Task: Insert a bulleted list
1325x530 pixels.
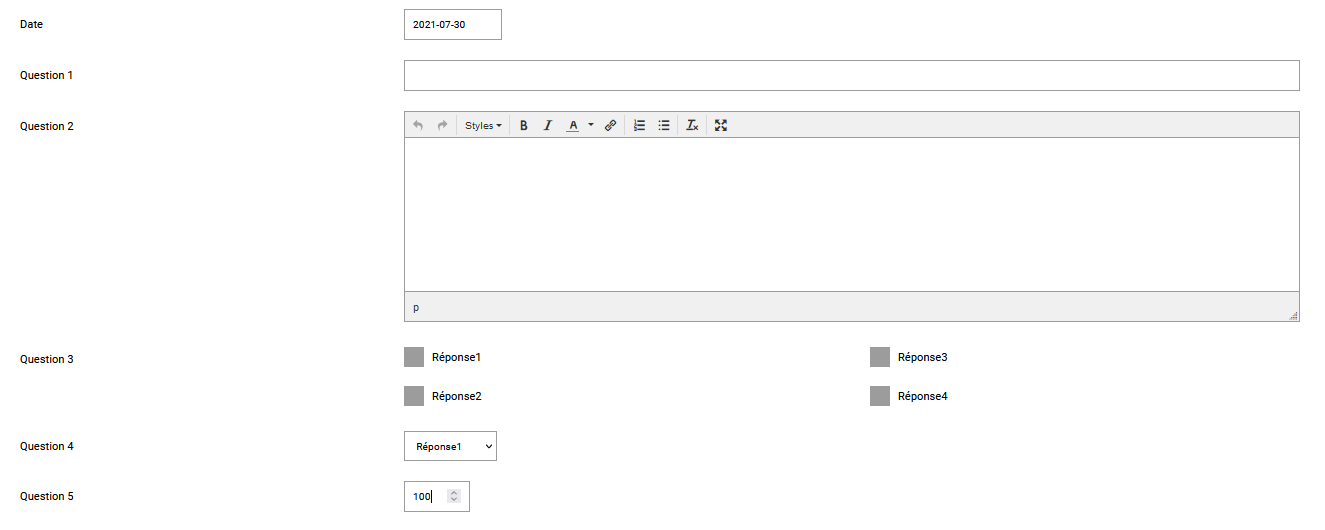Action: (664, 126)
